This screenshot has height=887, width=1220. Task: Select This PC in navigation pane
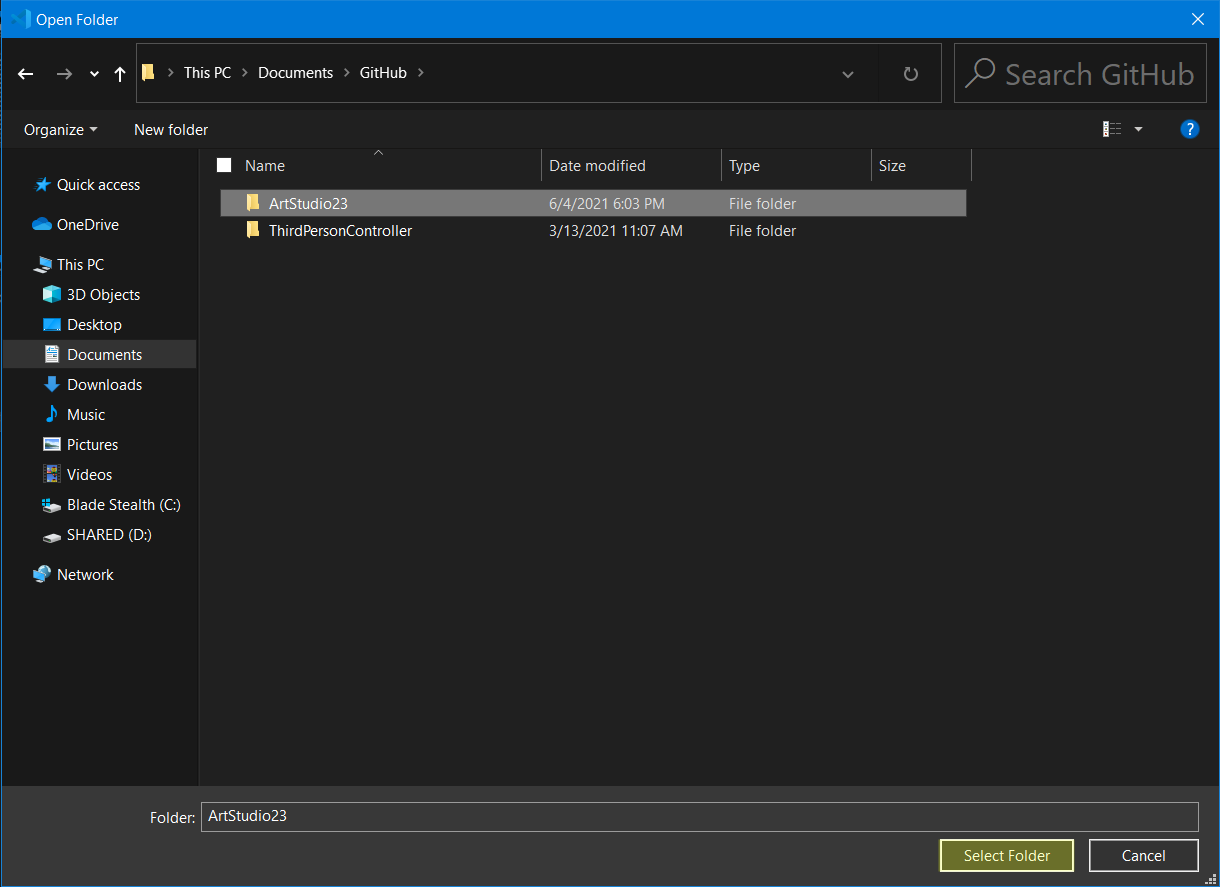click(x=80, y=264)
